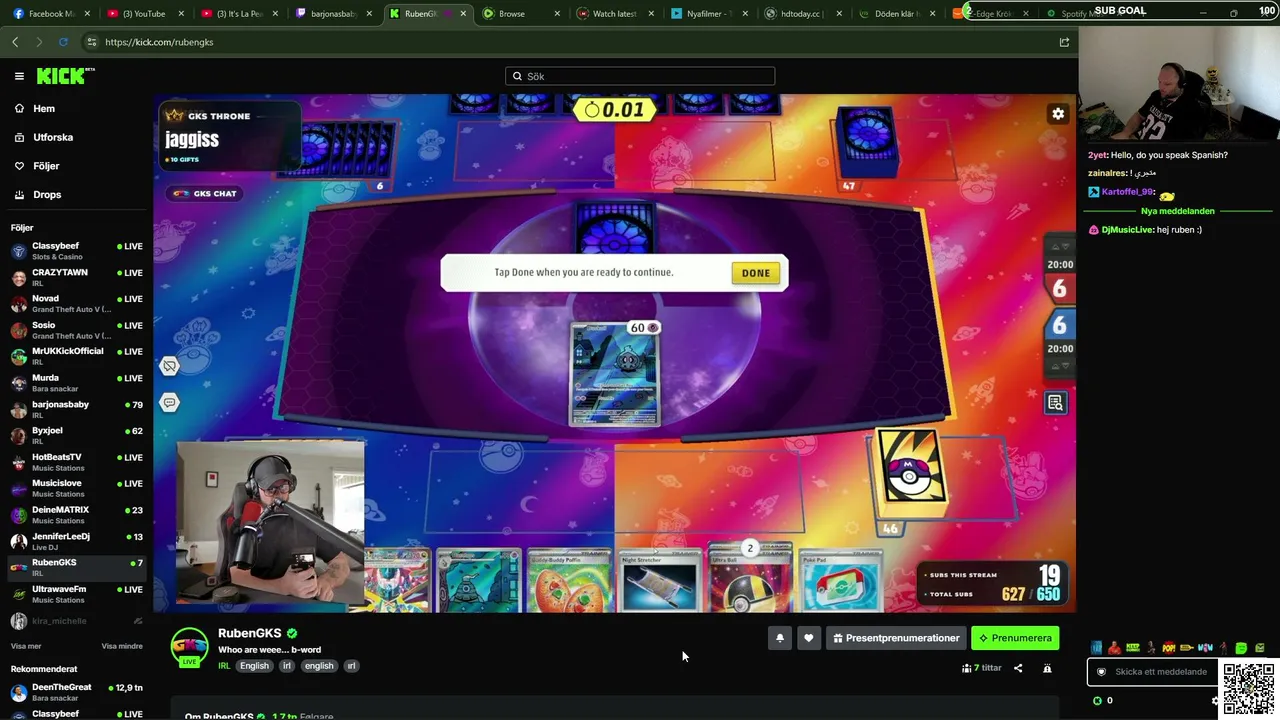This screenshot has width=1280, height=720.
Task: Click the RubenGKS channel avatar below the video
Action: [189, 646]
